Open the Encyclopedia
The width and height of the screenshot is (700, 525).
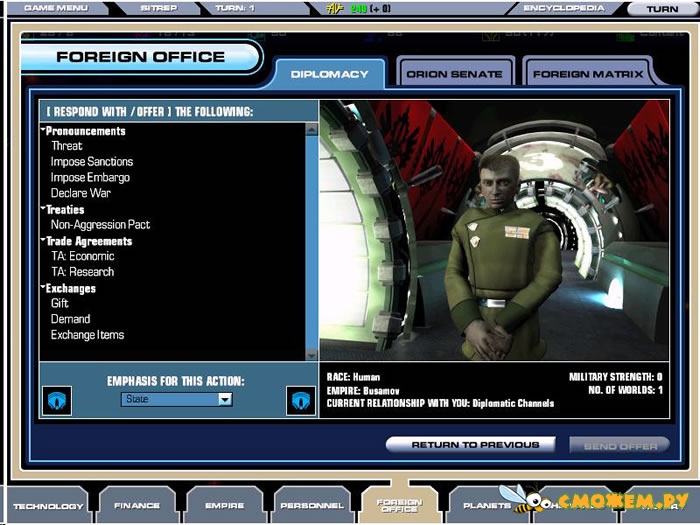point(564,8)
